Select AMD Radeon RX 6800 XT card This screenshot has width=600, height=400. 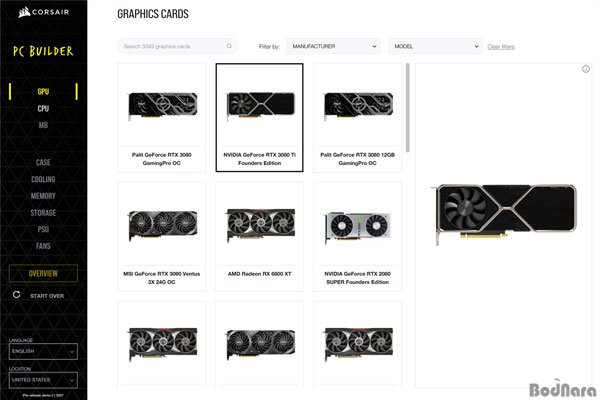click(x=259, y=237)
